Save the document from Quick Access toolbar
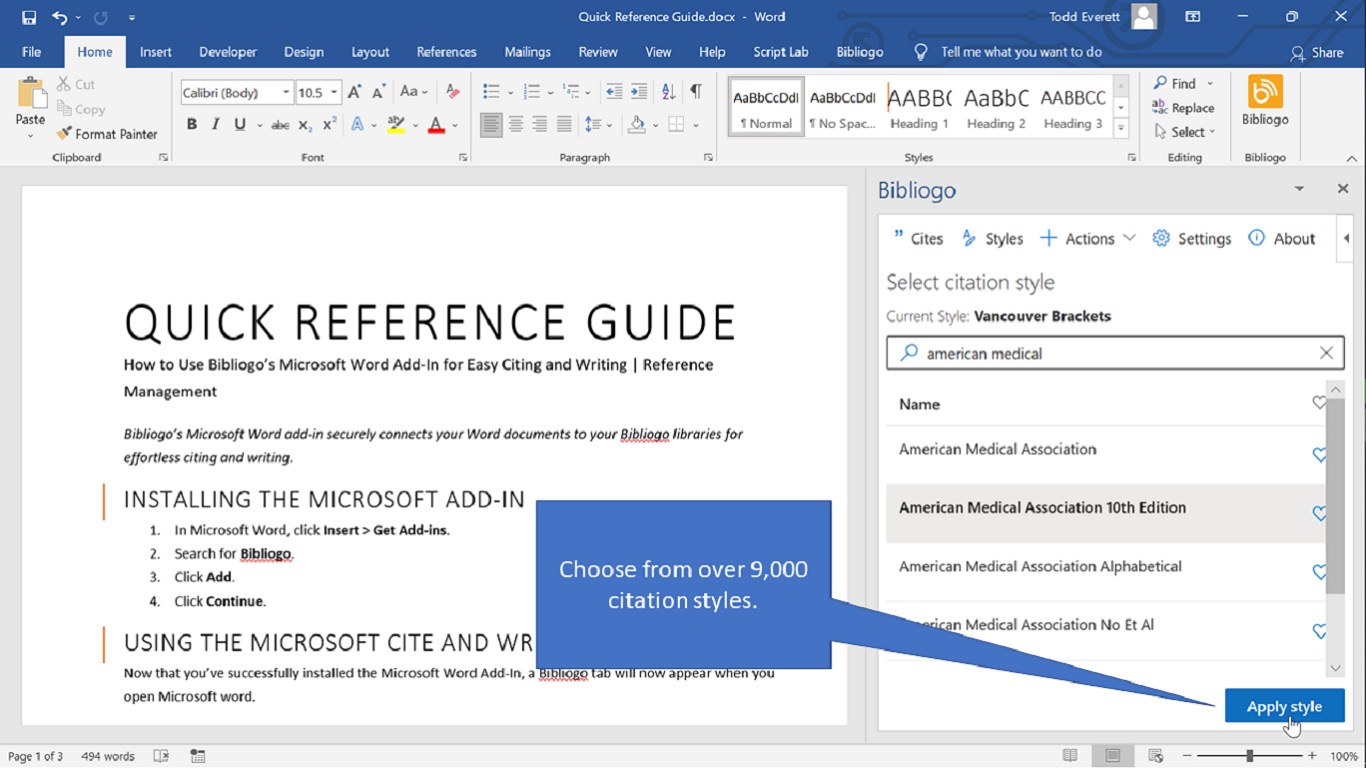 [x=28, y=17]
